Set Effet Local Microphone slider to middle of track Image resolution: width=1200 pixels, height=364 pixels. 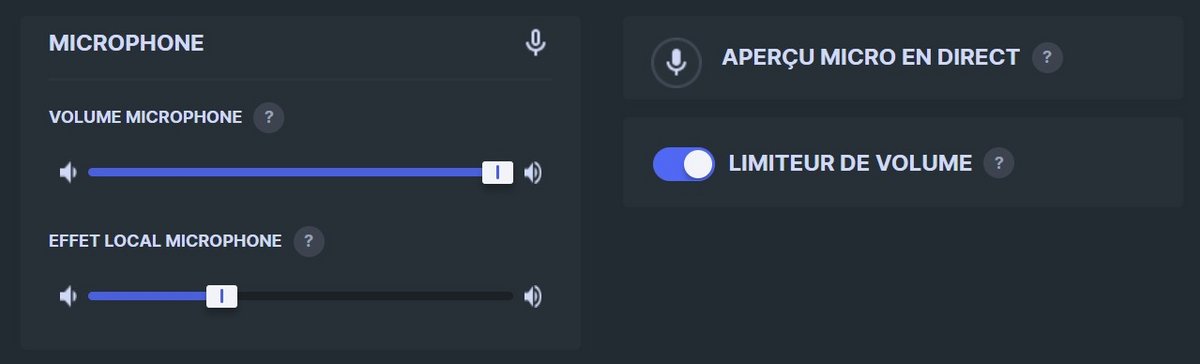pyautogui.click(x=301, y=297)
